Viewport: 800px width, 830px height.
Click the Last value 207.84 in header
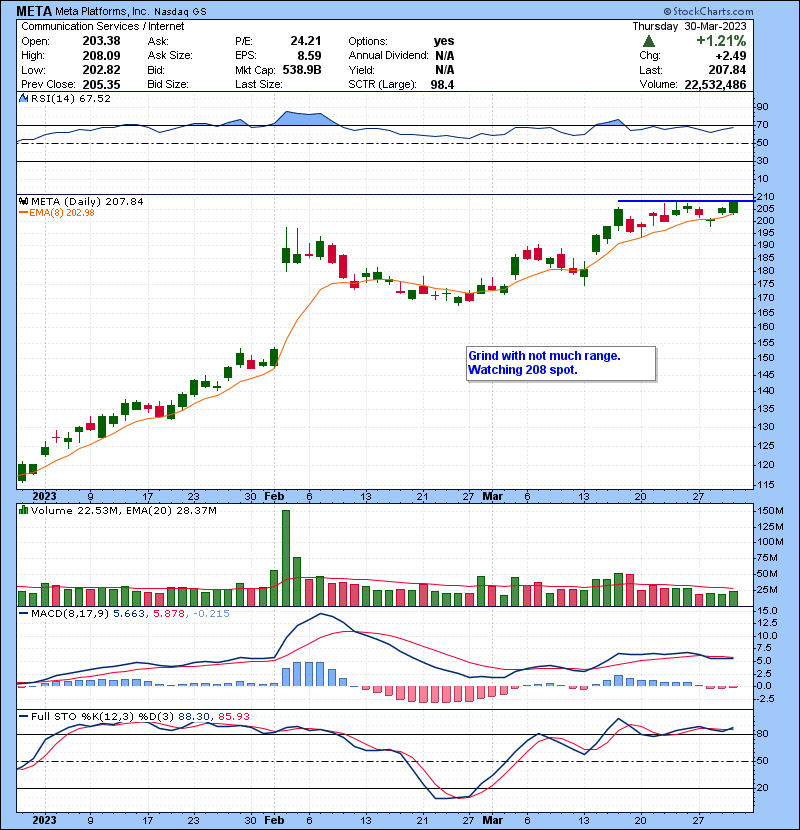tap(727, 70)
